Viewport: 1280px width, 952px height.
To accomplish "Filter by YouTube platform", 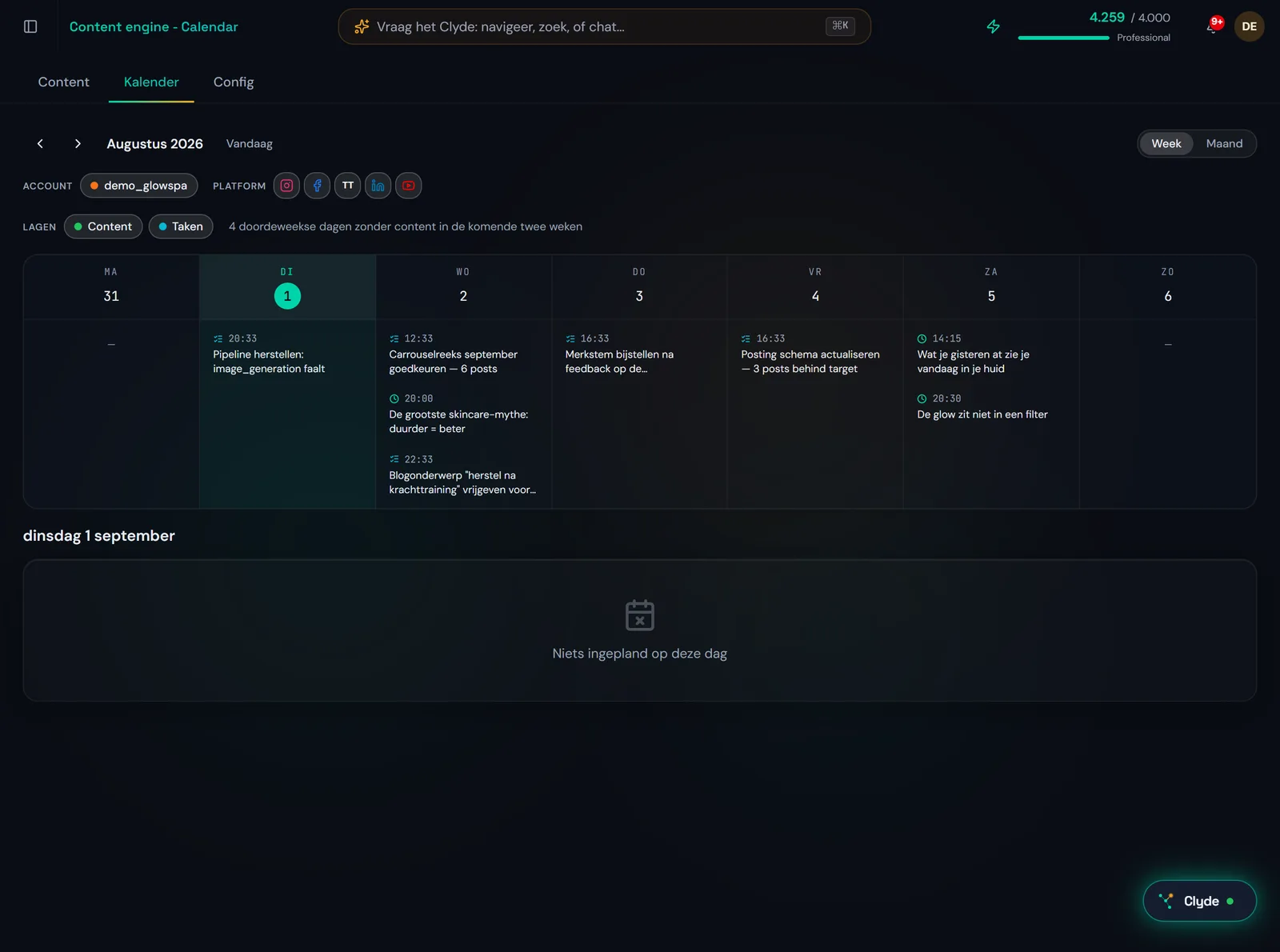I will pyautogui.click(x=408, y=186).
